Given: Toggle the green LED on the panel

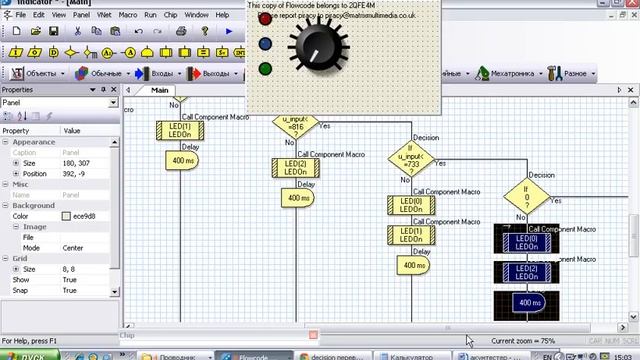Looking at the screenshot, I should coord(265,69).
